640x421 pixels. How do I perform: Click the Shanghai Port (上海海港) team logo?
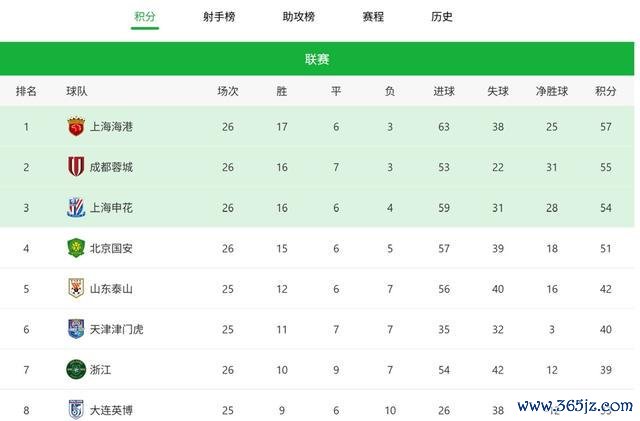pyautogui.click(x=76, y=127)
